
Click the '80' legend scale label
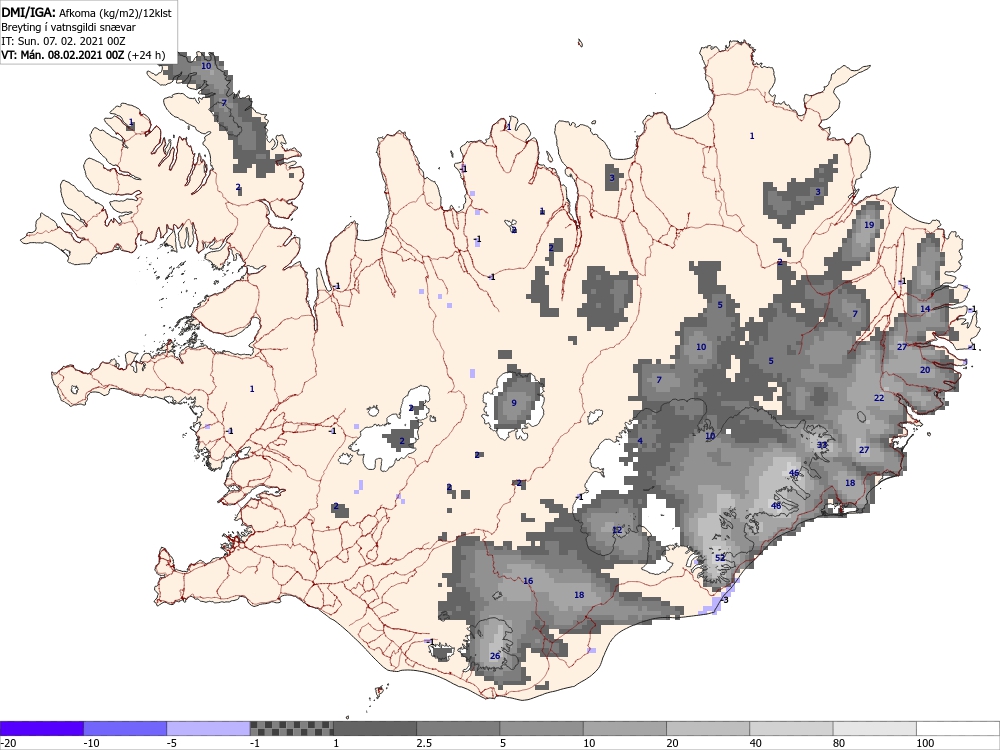pyautogui.click(x=839, y=743)
